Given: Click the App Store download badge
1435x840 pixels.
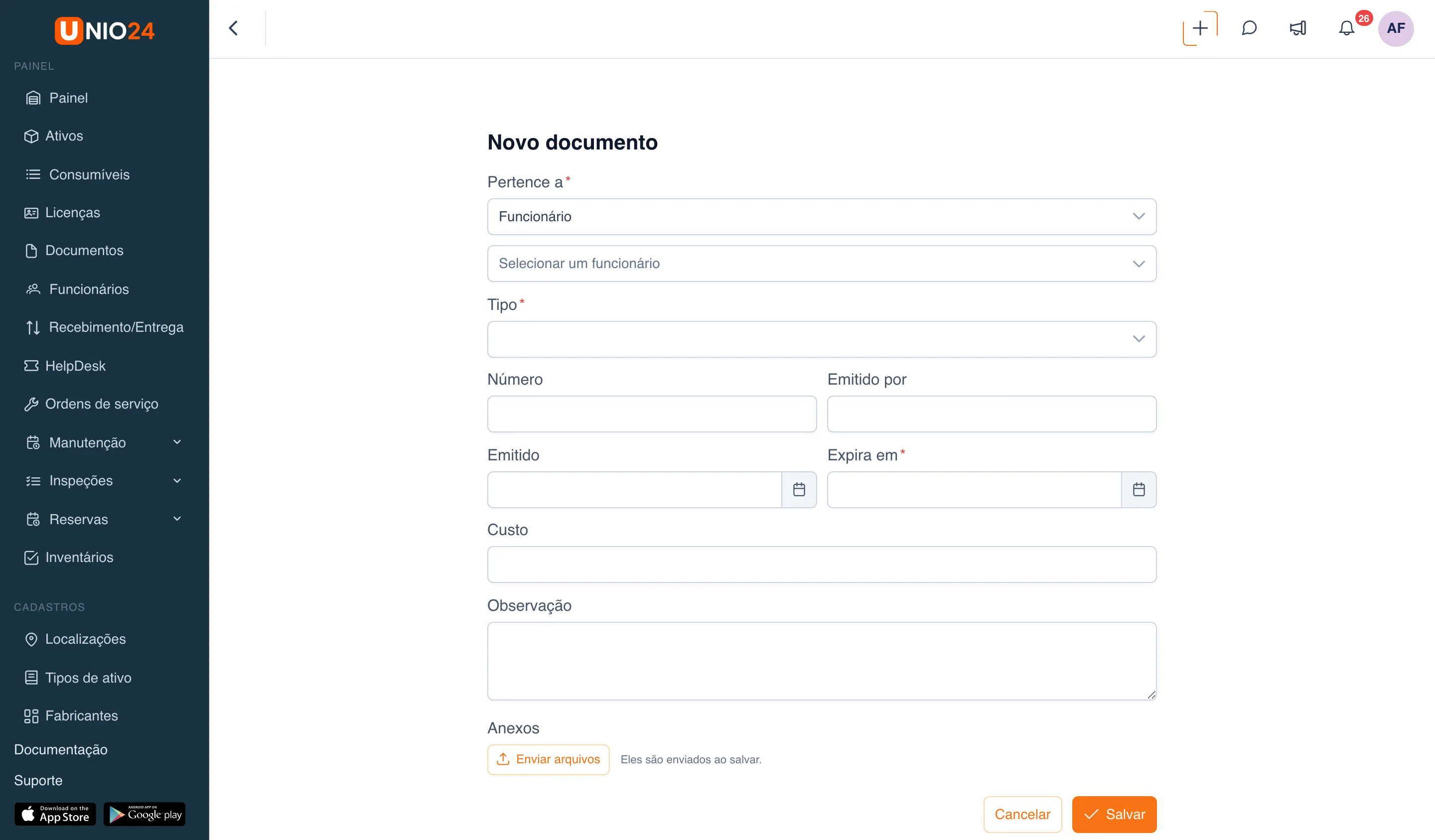Looking at the screenshot, I should click(x=55, y=814).
